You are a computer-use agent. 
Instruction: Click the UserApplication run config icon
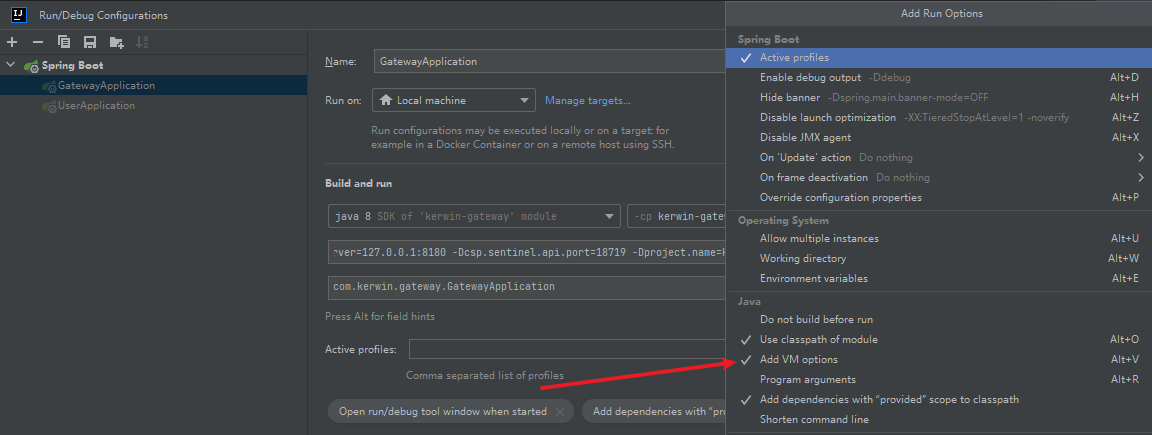pyautogui.click(x=49, y=106)
